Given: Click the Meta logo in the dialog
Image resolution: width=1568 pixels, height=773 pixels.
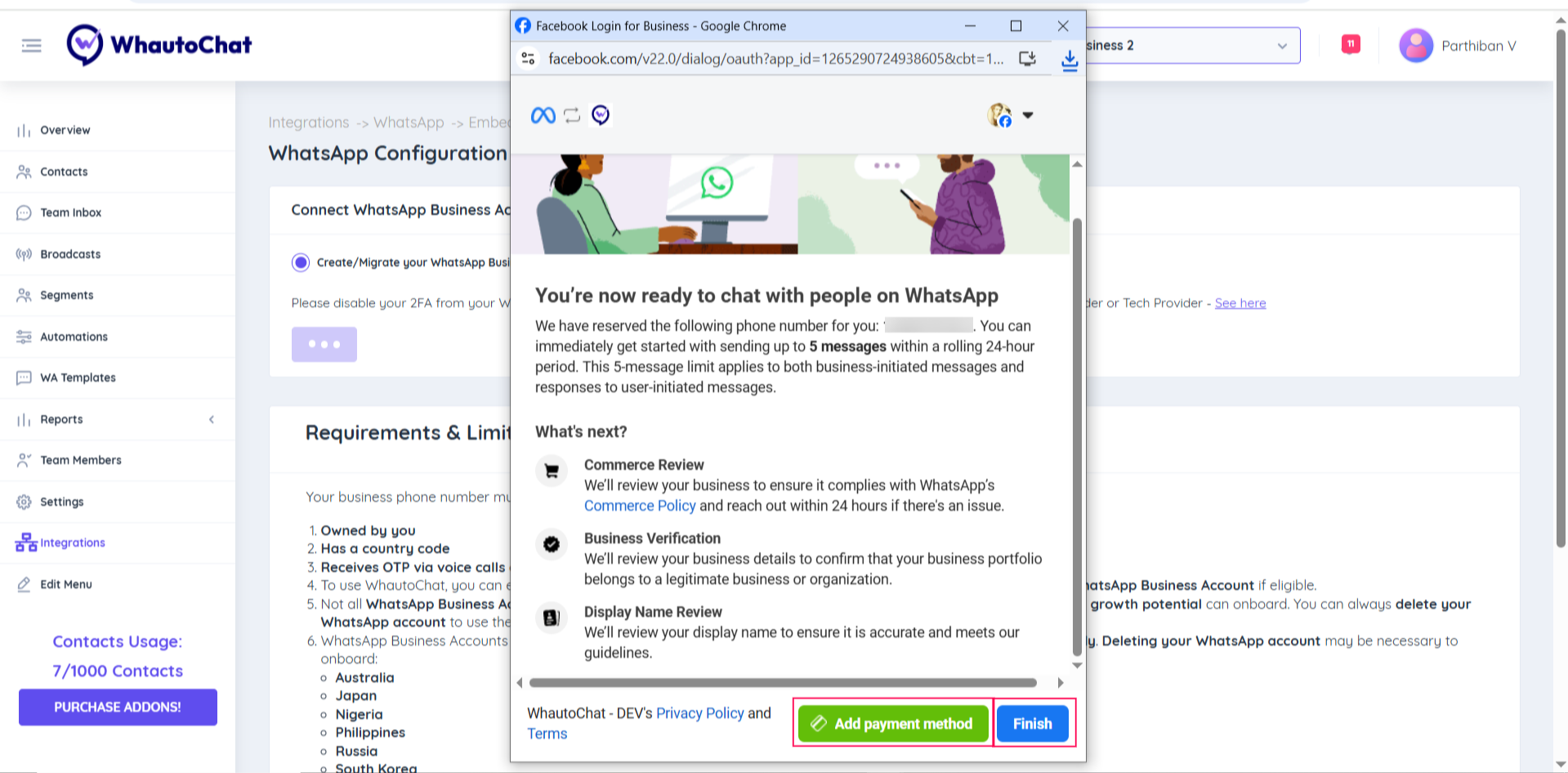Looking at the screenshot, I should coord(543,115).
